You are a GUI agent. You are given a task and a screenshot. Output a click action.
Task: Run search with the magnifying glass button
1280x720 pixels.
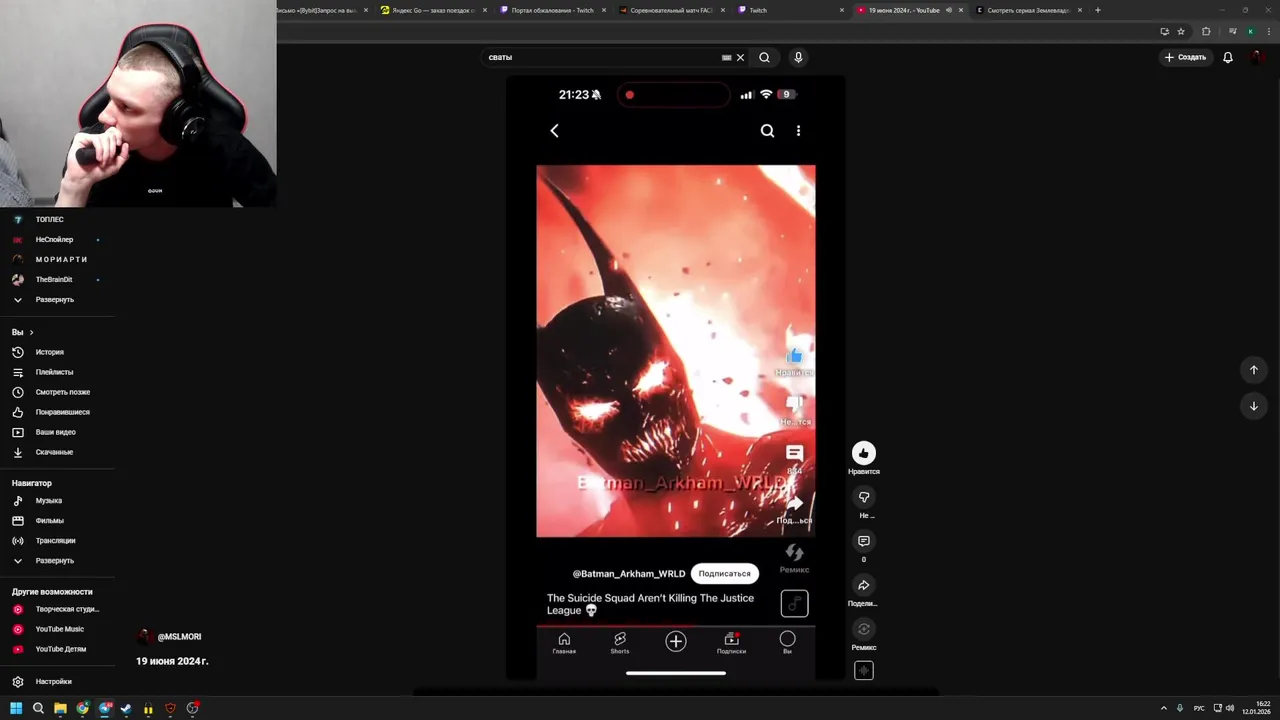764,57
